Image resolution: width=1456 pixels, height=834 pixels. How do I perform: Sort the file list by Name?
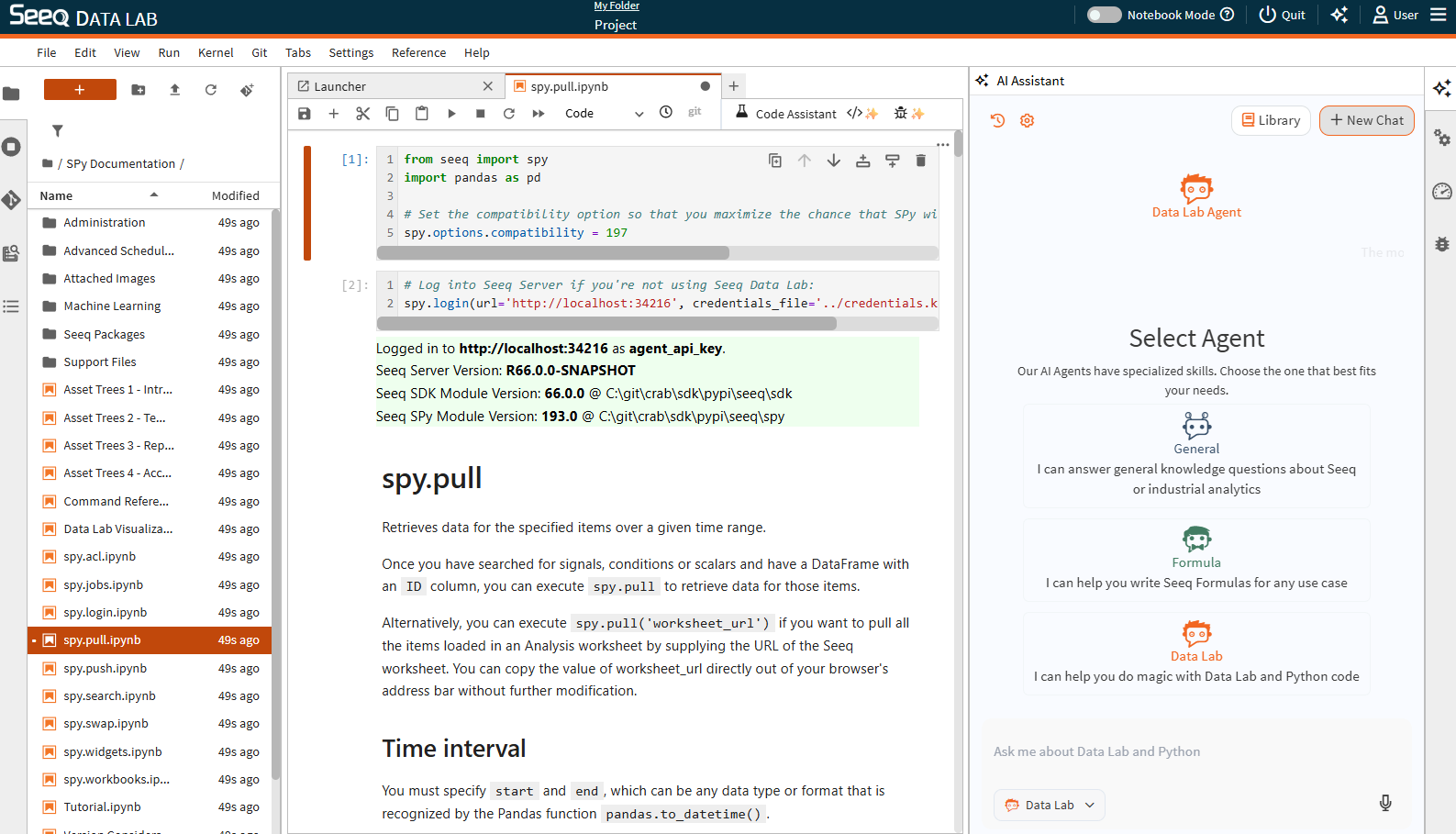tap(57, 195)
